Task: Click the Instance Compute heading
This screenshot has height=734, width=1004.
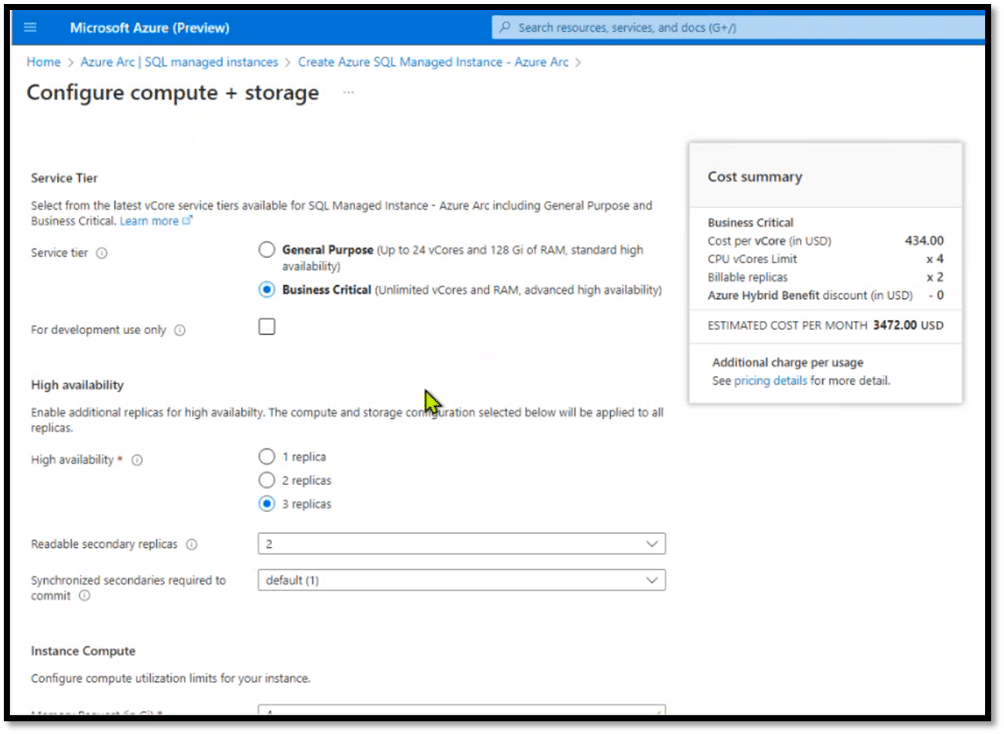Action: point(83,651)
